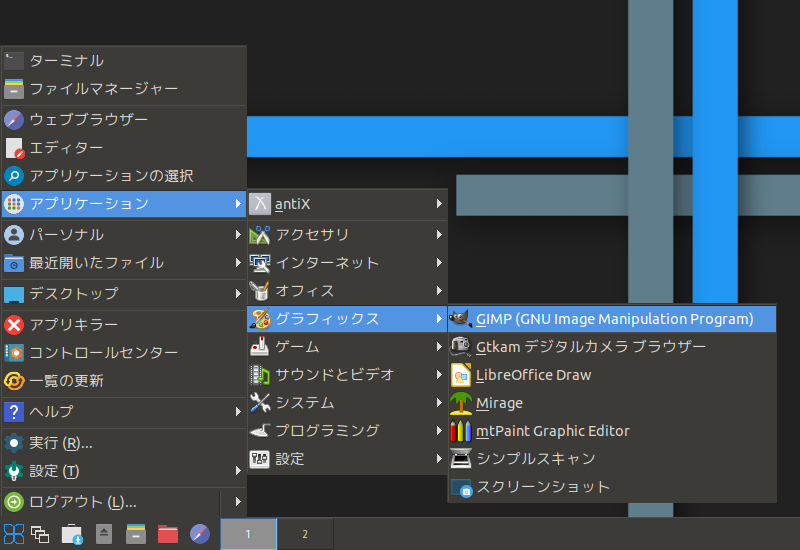Select the アクセサリ category label

[x=312, y=235]
